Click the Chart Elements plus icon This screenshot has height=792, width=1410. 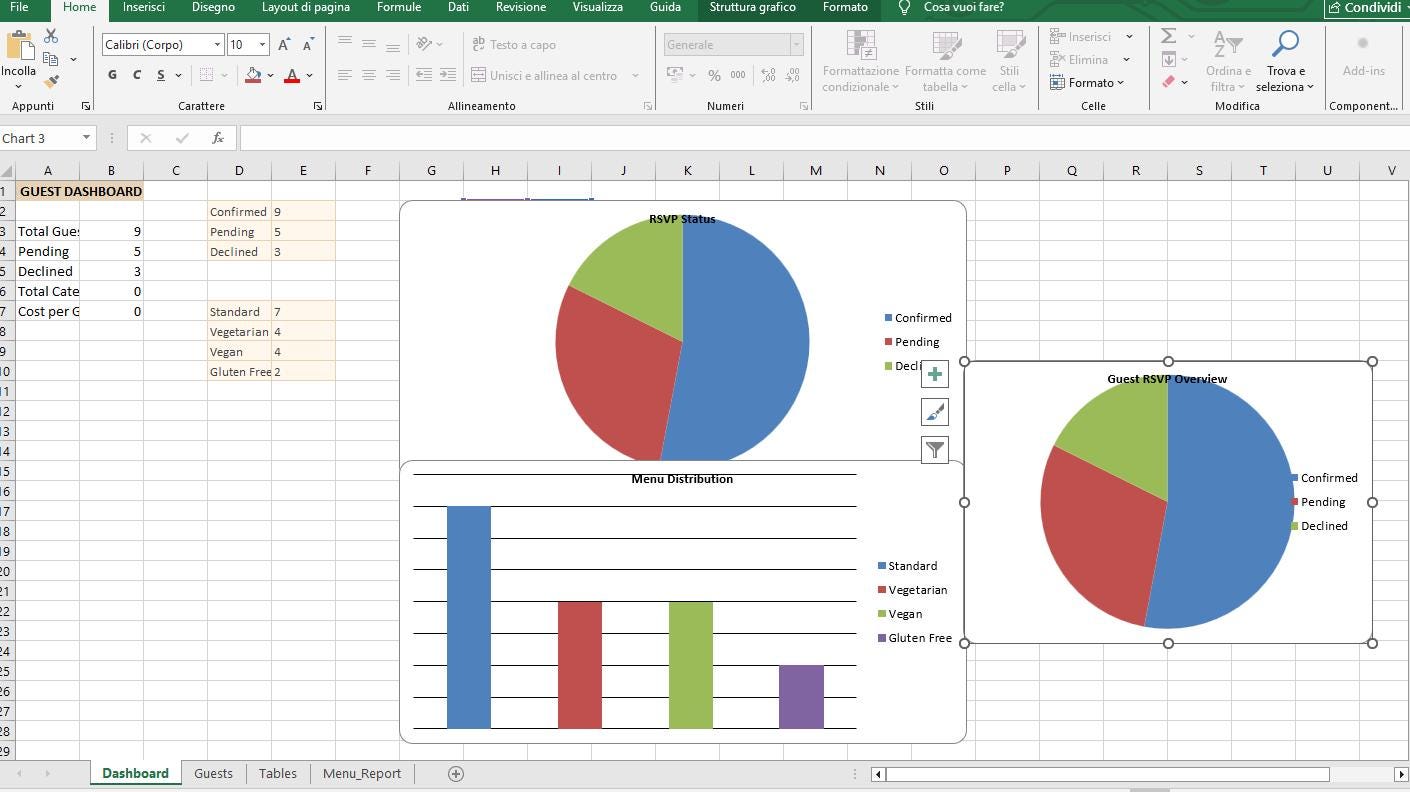pyautogui.click(x=934, y=373)
